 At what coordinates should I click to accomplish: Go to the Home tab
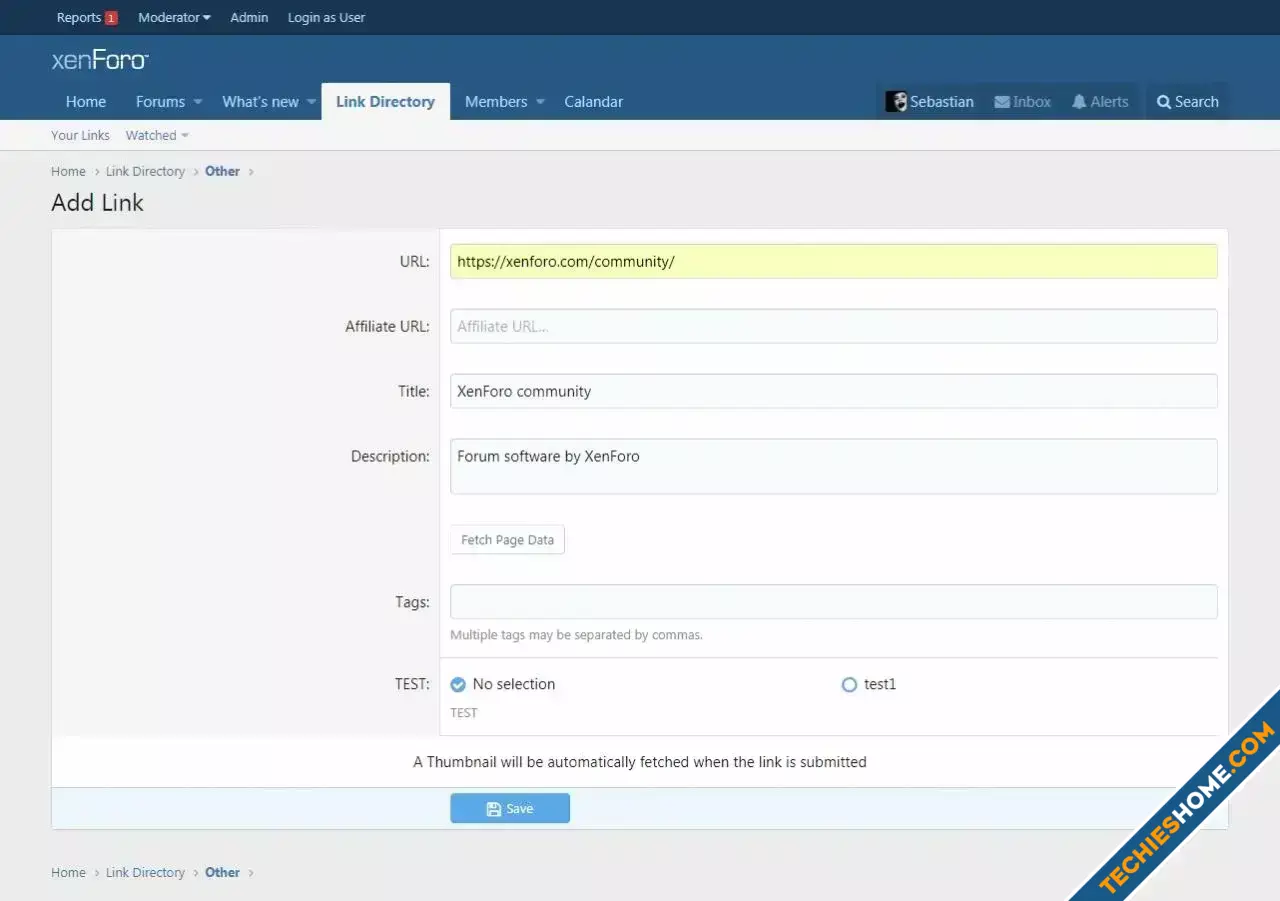[x=86, y=102]
